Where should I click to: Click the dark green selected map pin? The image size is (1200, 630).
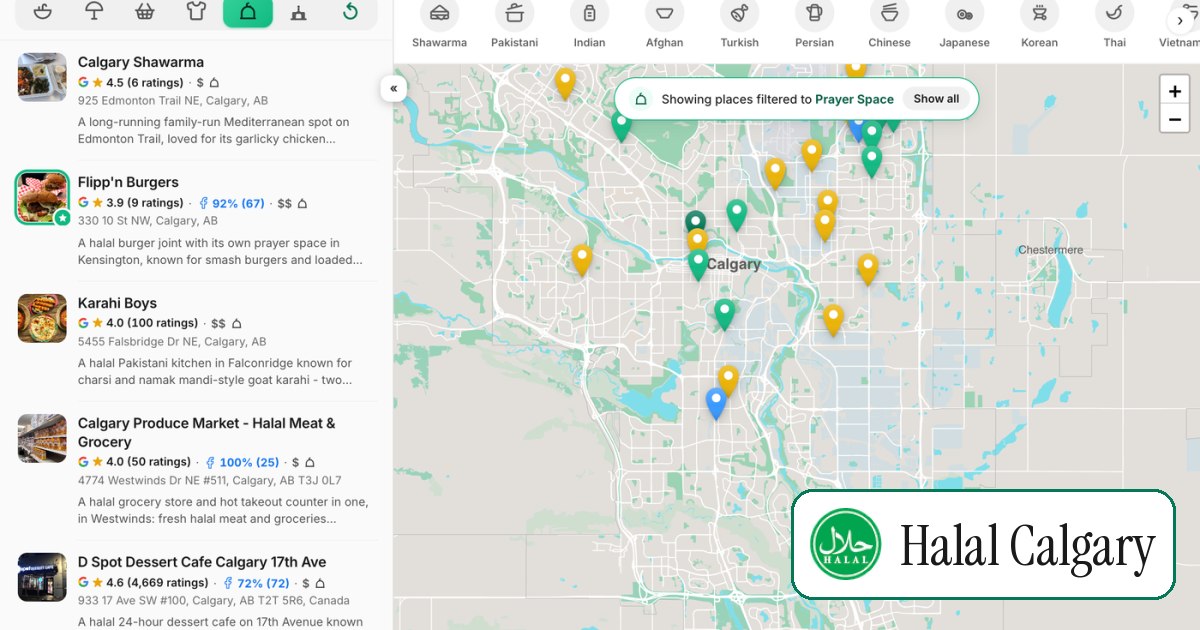click(x=695, y=222)
